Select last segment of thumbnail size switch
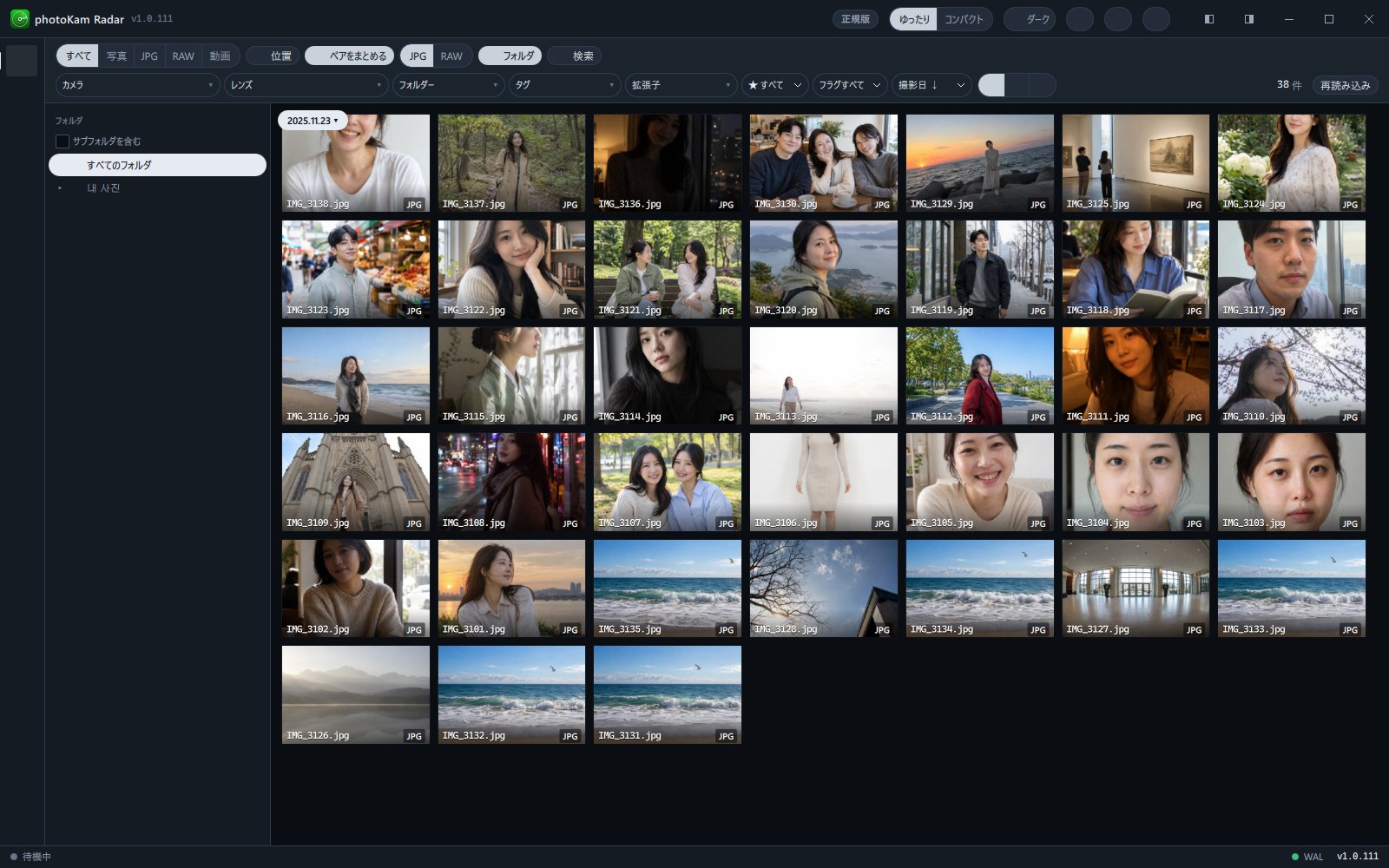Image resolution: width=1389 pixels, height=868 pixels. pos(1043,85)
